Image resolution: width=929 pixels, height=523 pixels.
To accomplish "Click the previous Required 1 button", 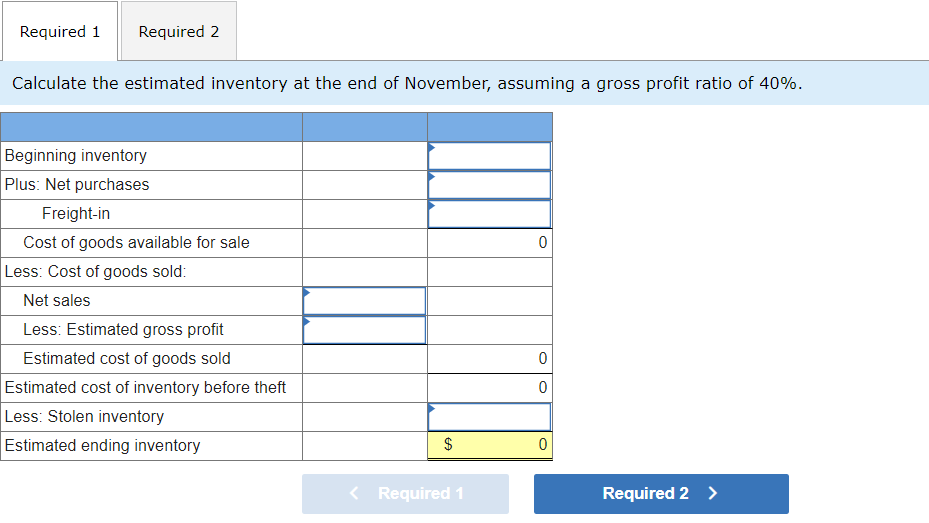I will click(405, 494).
